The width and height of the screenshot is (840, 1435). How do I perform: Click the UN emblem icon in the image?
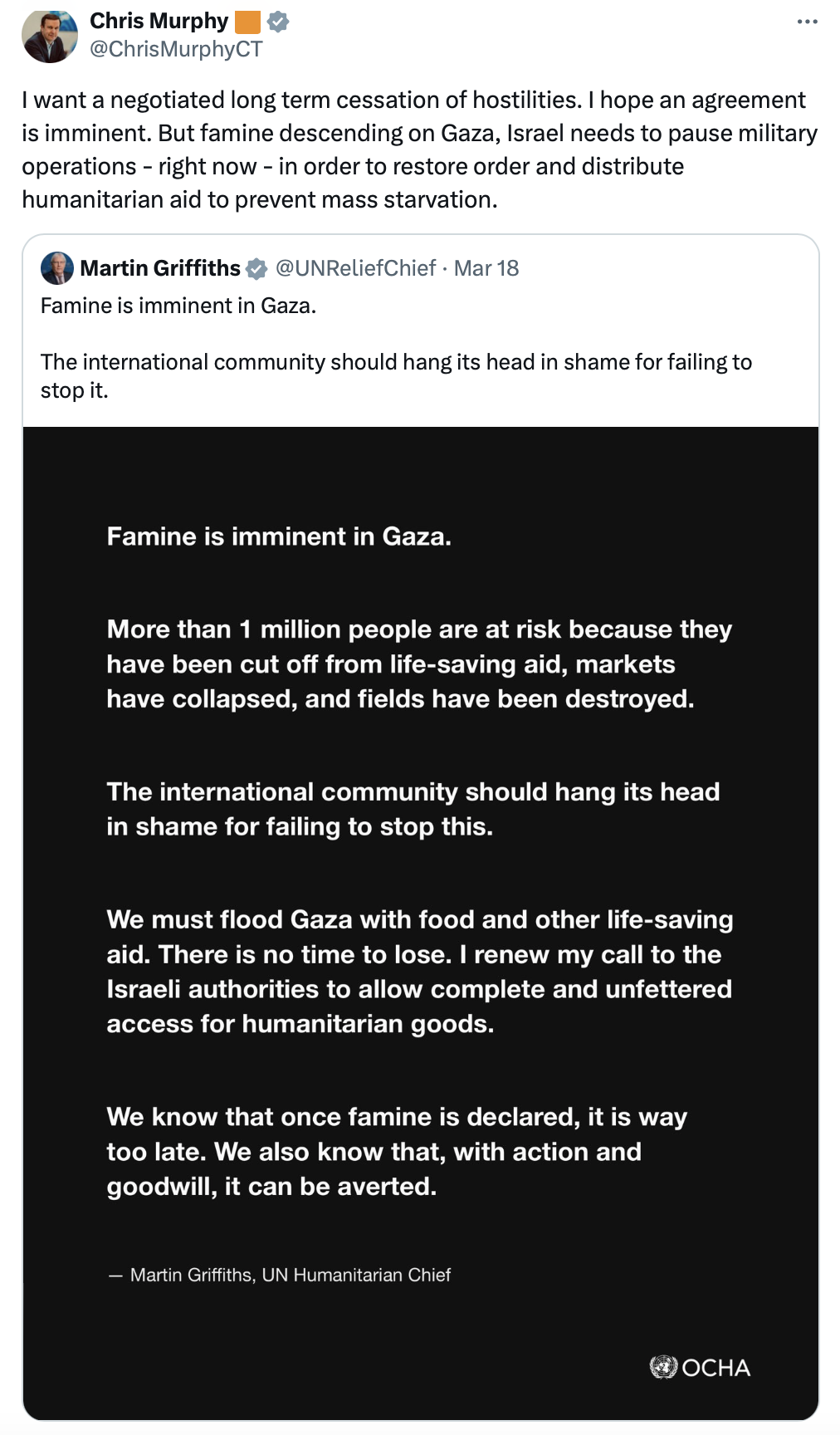point(663,1366)
